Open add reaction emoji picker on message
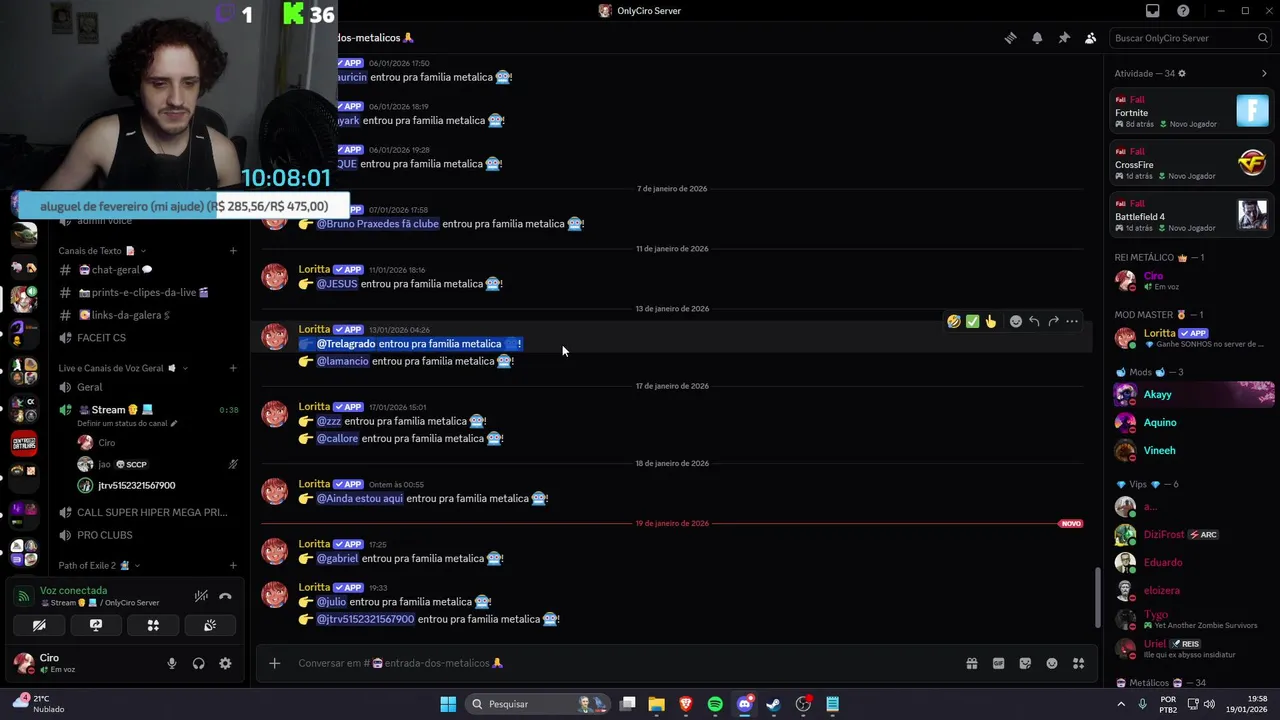 tap(1016, 321)
